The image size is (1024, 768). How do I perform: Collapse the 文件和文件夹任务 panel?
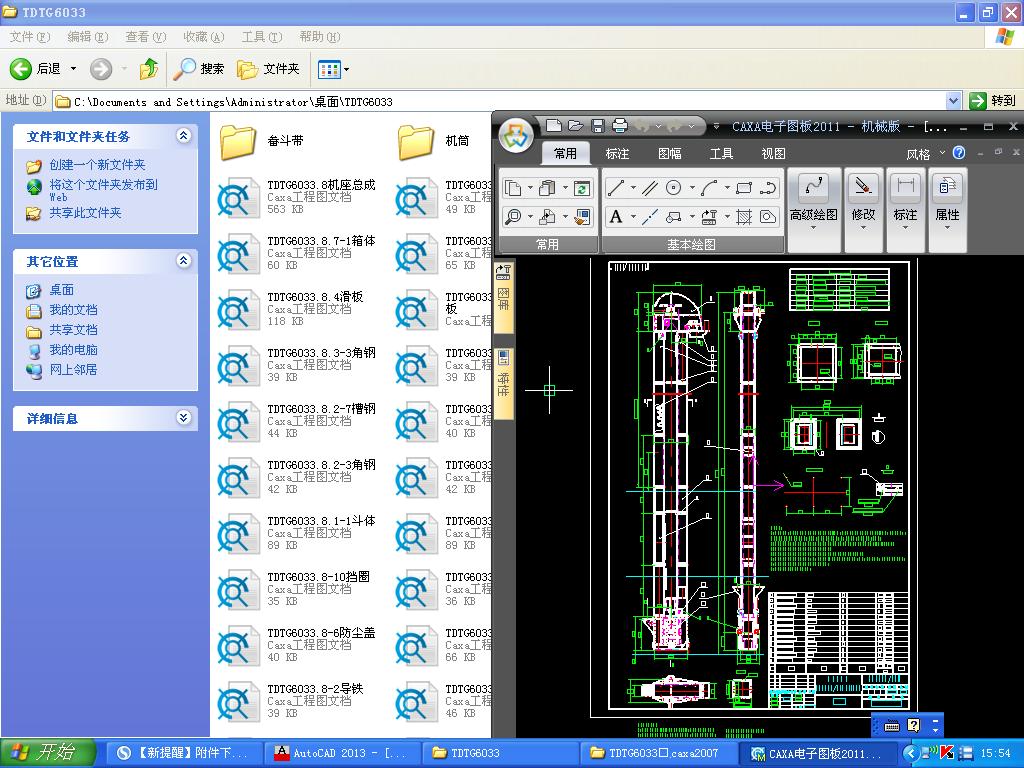183,136
